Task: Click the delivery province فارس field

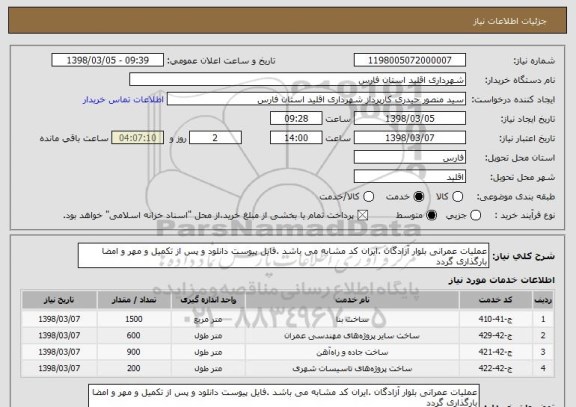Action: [410, 158]
